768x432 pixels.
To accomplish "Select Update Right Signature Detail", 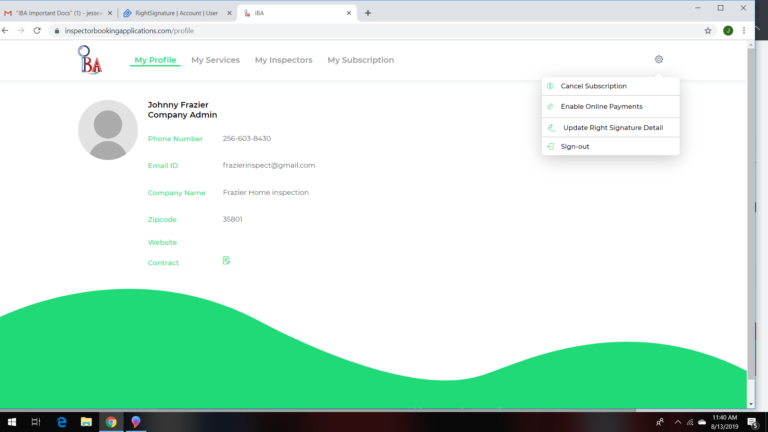I will [x=612, y=128].
